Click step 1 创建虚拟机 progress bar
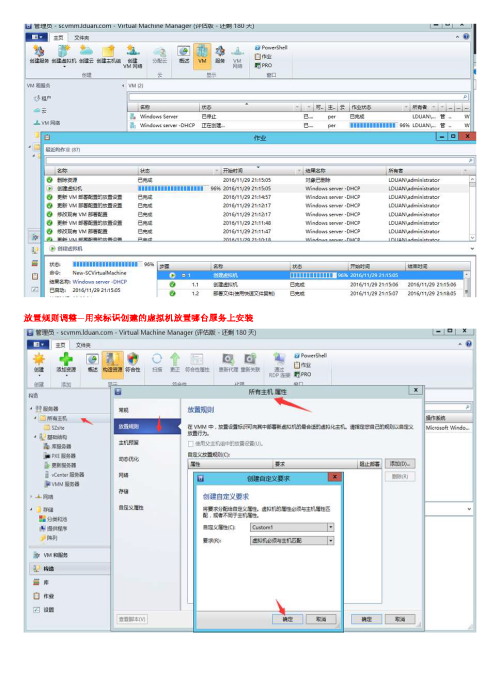Image resolution: width=500 pixels, height=677 pixels. tap(313, 275)
